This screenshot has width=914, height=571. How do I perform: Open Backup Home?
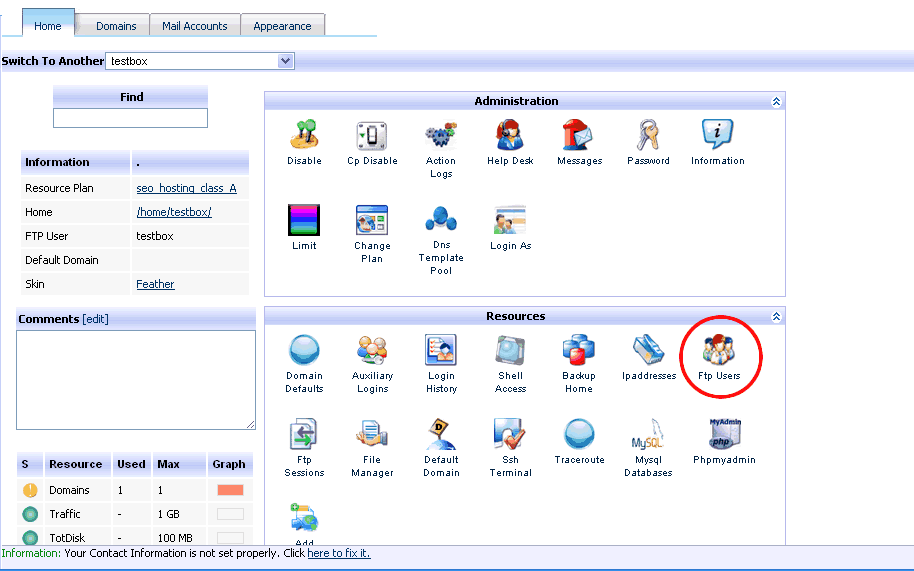click(x=578, y=350)
